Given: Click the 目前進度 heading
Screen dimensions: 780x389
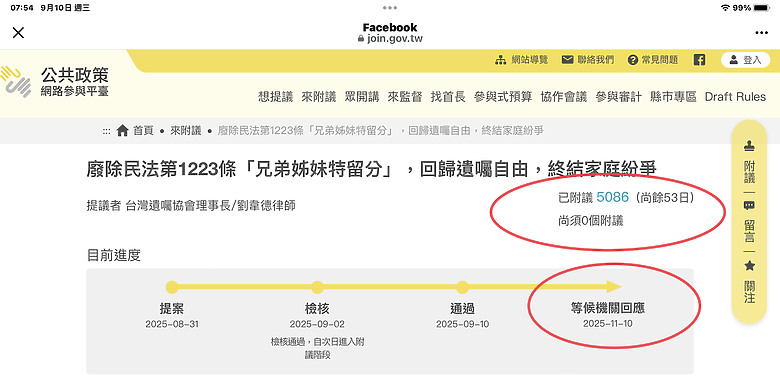Looking at the screenshot, I should 113,256.
